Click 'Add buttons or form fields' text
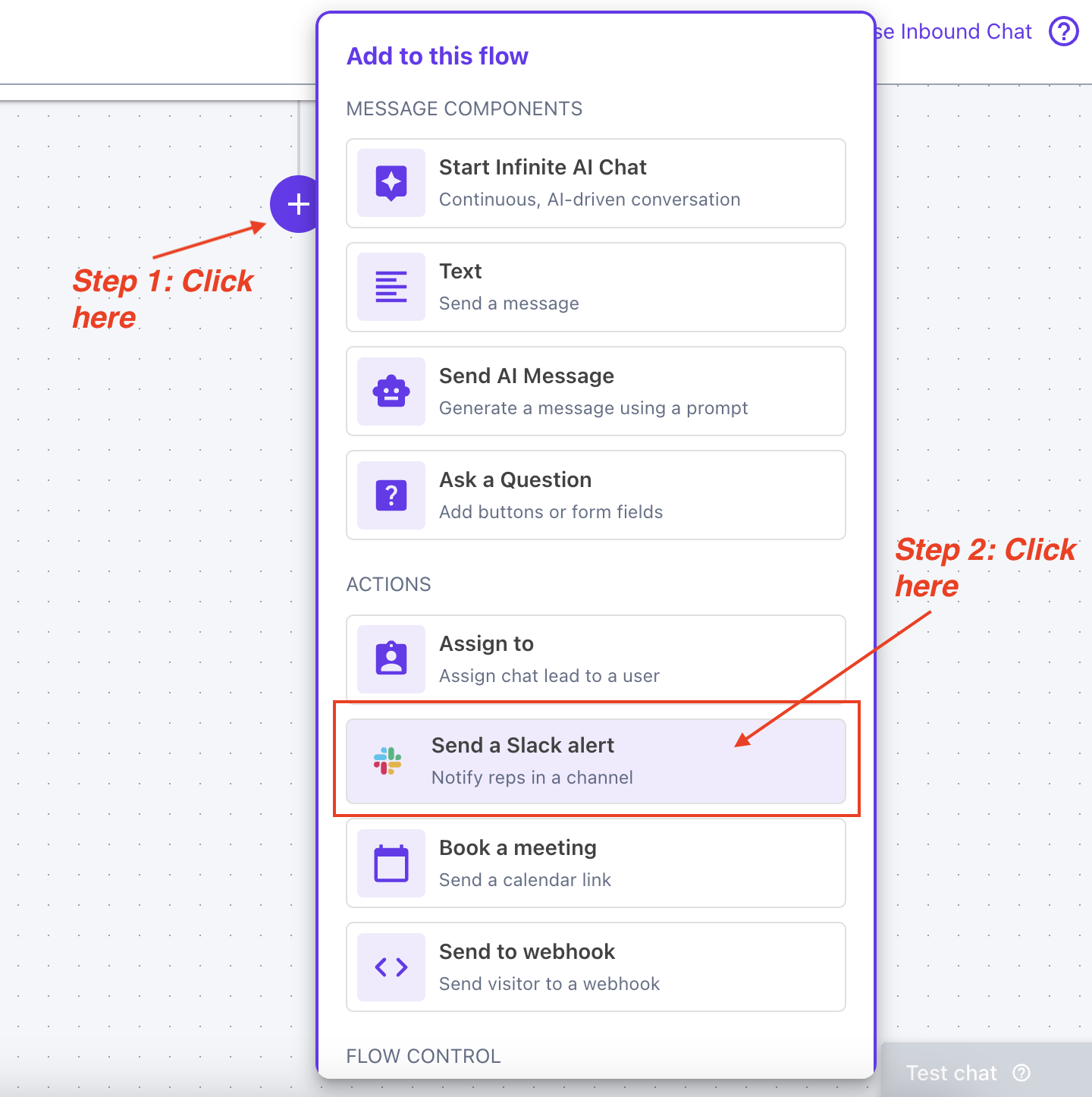1092x1097 pixels. tap(551, 512)
